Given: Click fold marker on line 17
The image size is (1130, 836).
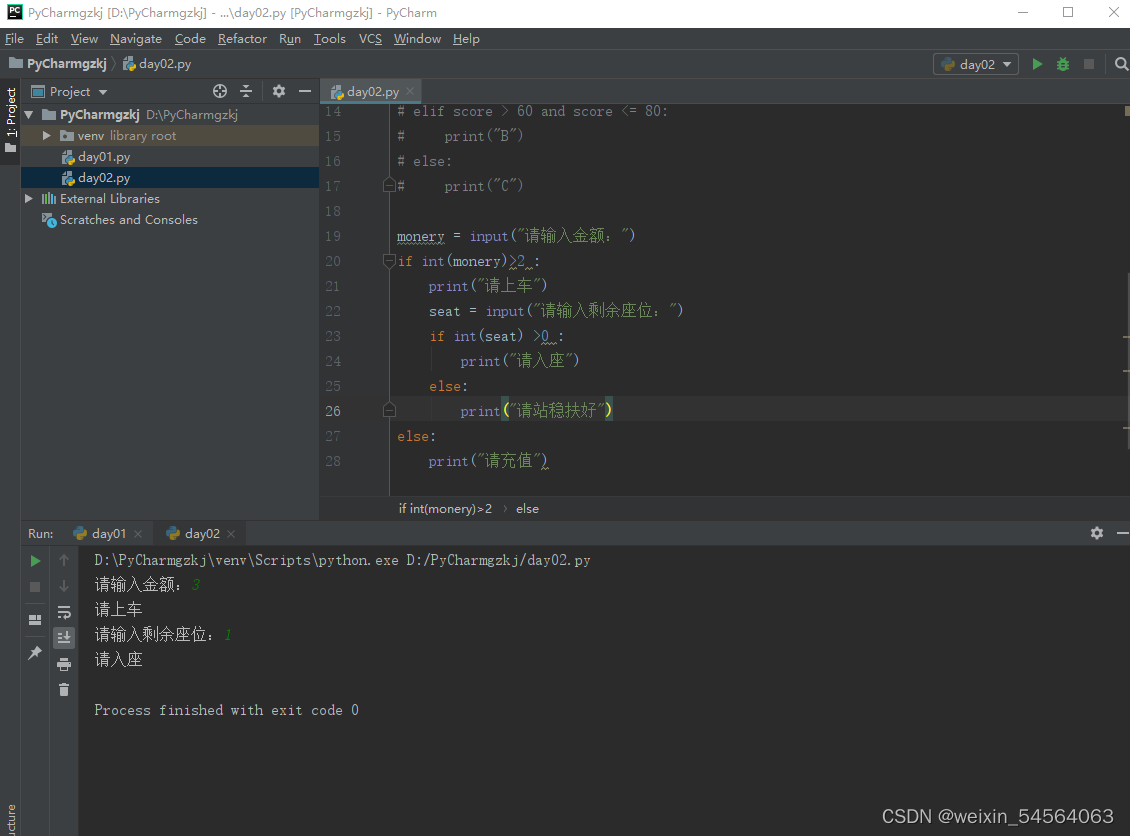Looking at the screenshot, I should click(389, 186).
